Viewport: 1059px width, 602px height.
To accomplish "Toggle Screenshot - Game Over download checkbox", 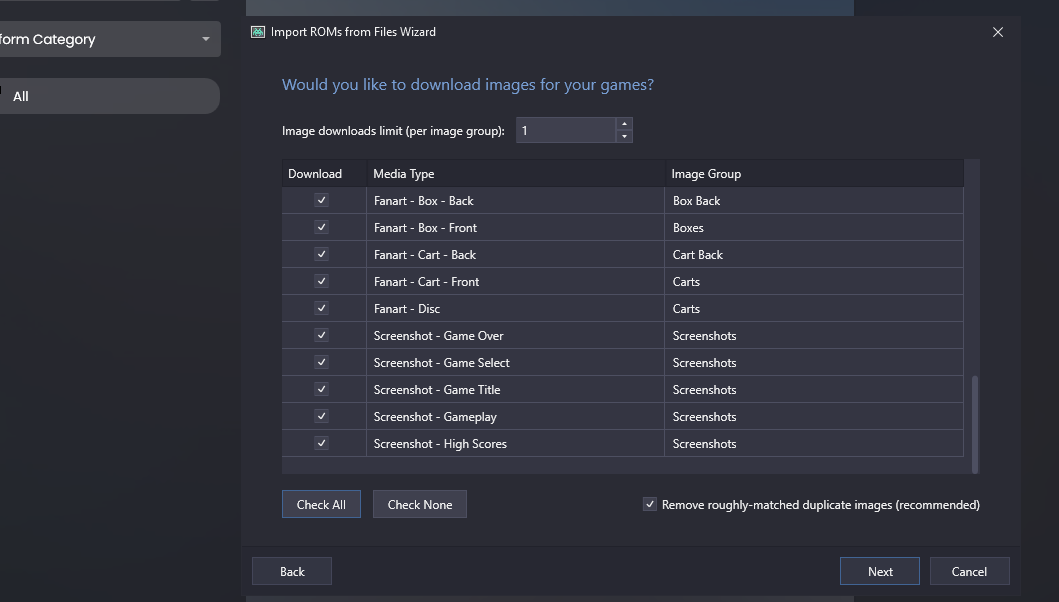I will click(x=321, y=335).
